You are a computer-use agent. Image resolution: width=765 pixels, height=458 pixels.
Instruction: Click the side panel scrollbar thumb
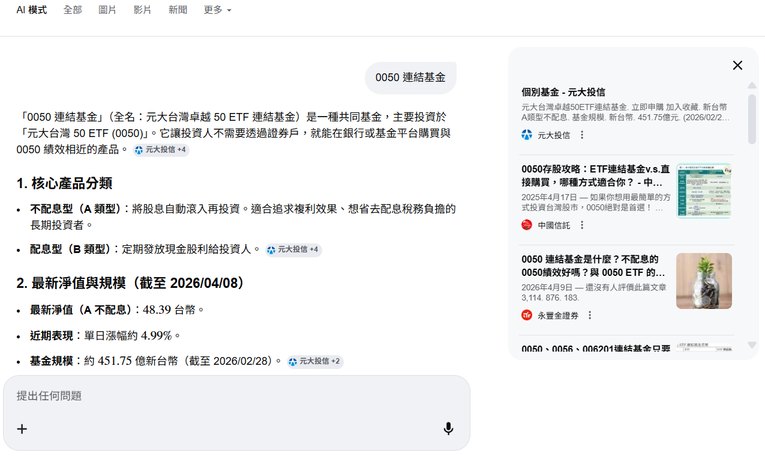pyautogui.click(x=752, y=119)
